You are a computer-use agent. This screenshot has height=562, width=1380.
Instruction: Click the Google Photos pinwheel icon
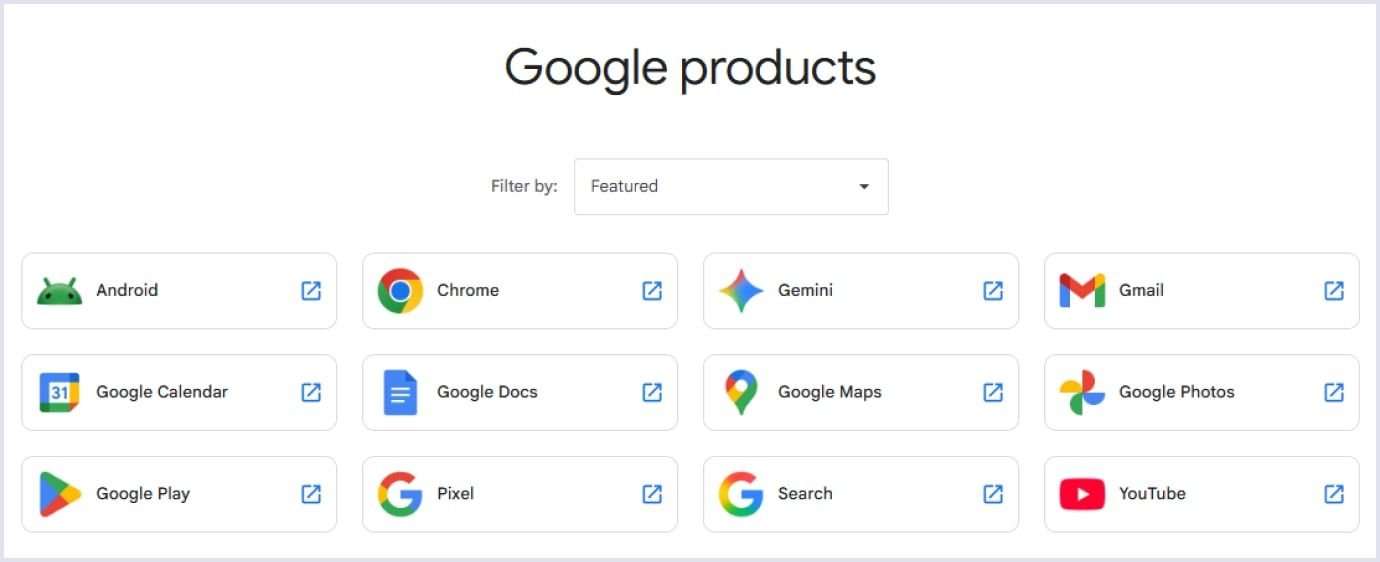click(x=1082, y=392)
